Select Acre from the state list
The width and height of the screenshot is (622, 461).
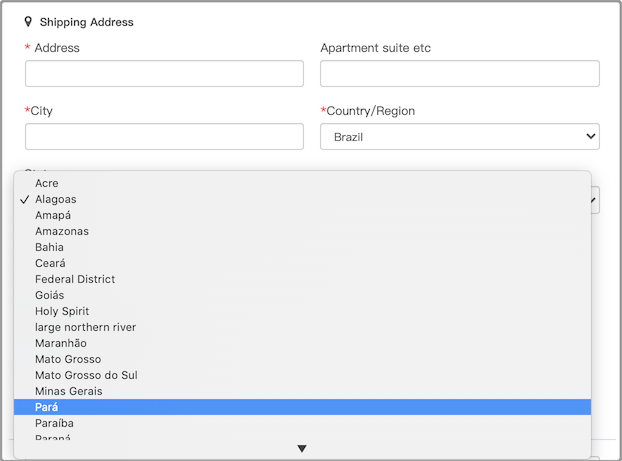click(x=47, y=183)
